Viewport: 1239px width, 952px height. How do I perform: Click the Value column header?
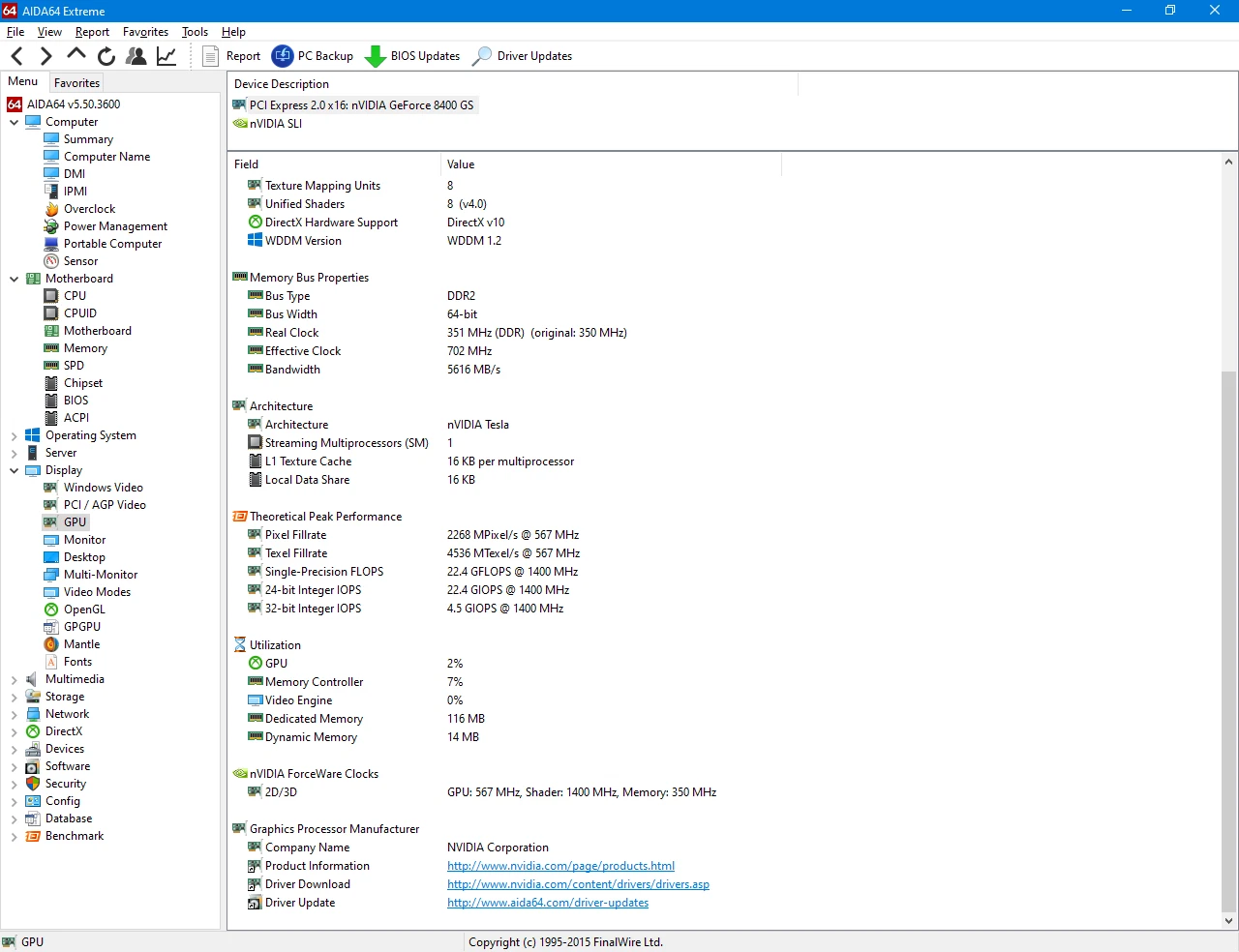pyautogui.click(x=611, y=164)
